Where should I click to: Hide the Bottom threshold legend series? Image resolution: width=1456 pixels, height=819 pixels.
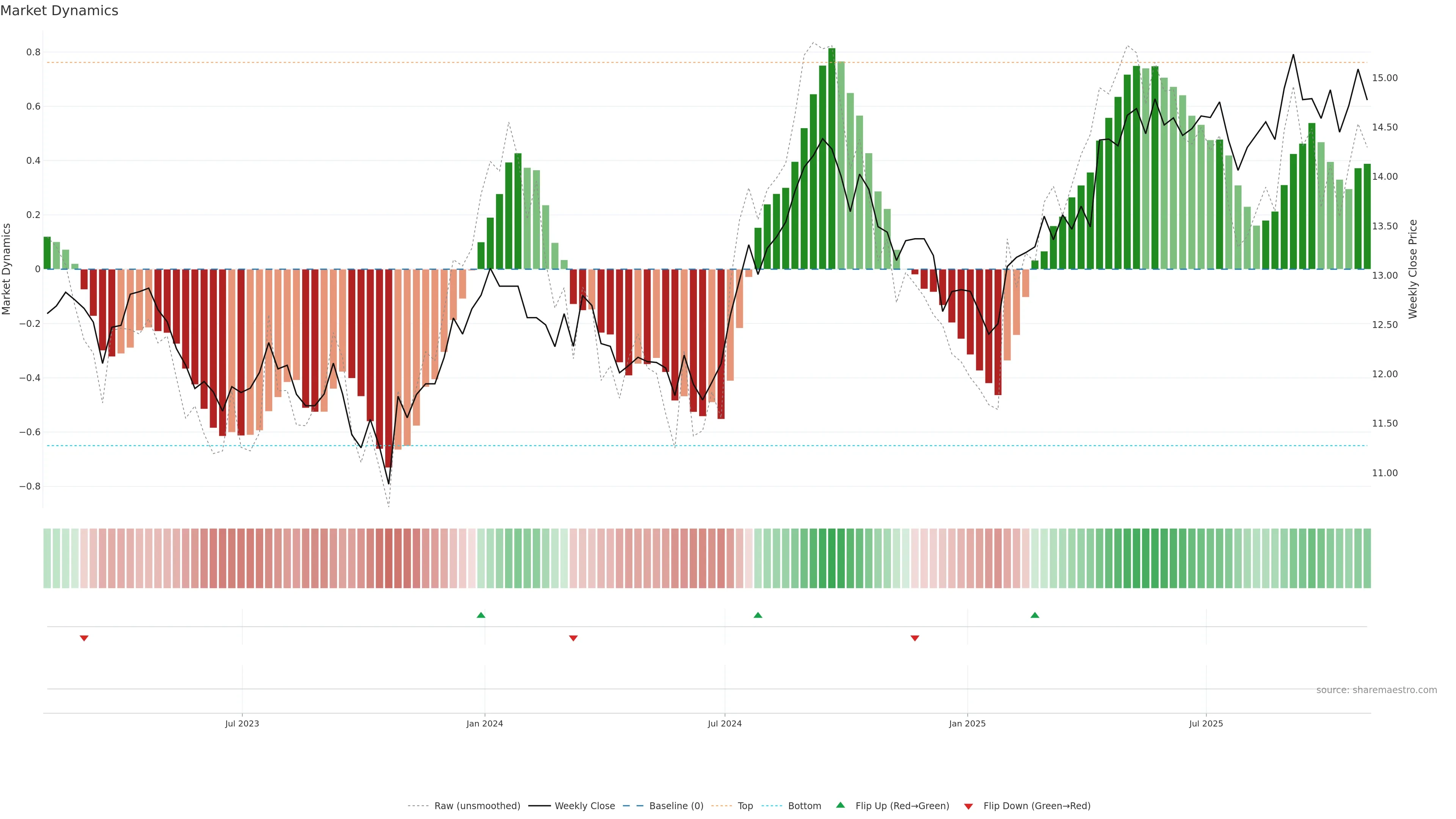[x=804, y=805]
